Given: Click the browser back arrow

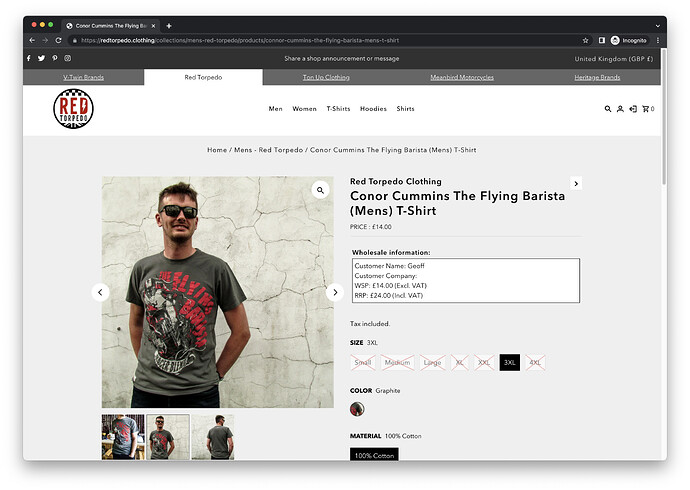Looking at the screenshot, I should tap(32, 40).
